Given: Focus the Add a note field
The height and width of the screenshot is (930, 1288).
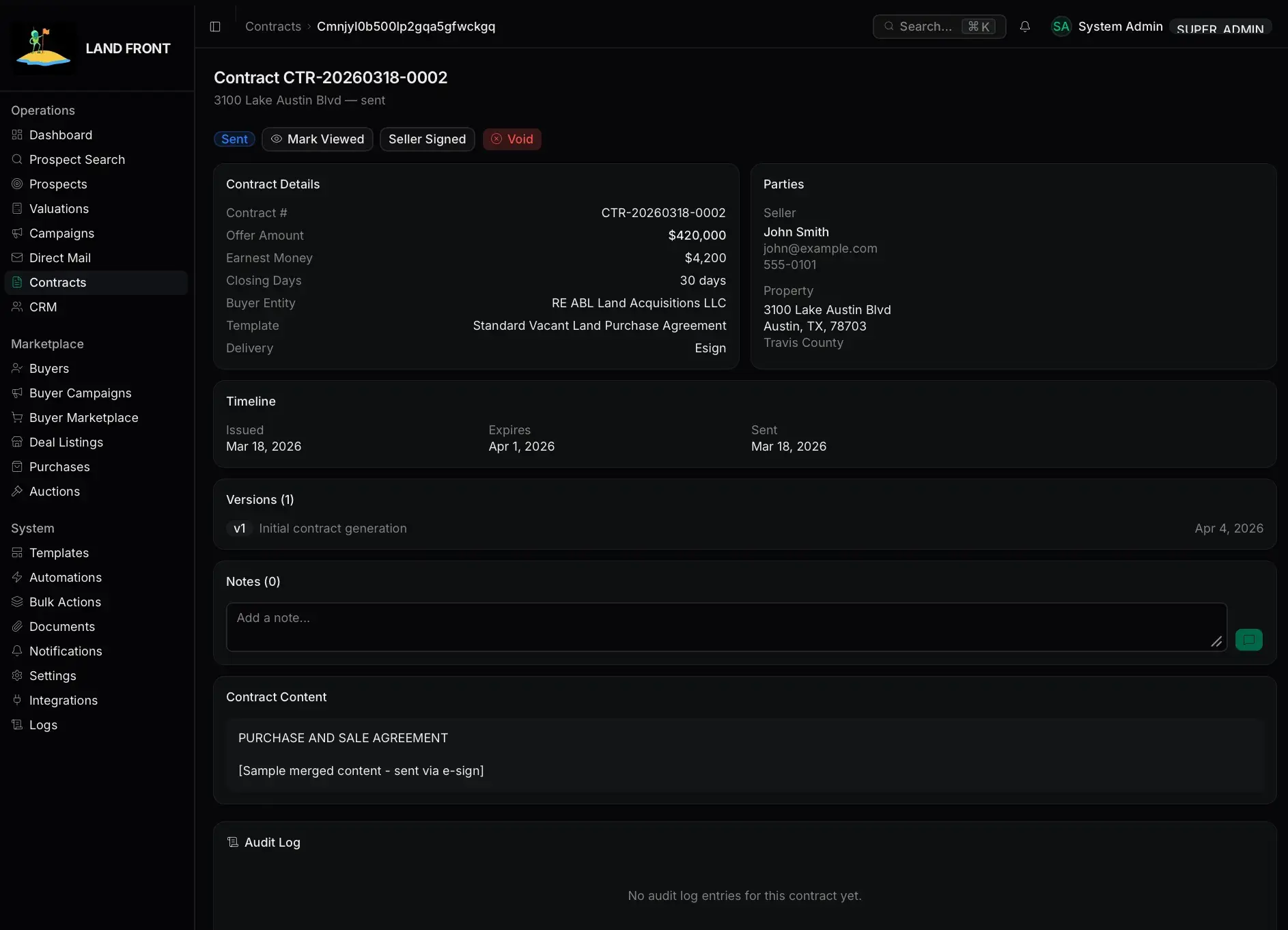Looking at the screenshot, I should pos(727,627).
